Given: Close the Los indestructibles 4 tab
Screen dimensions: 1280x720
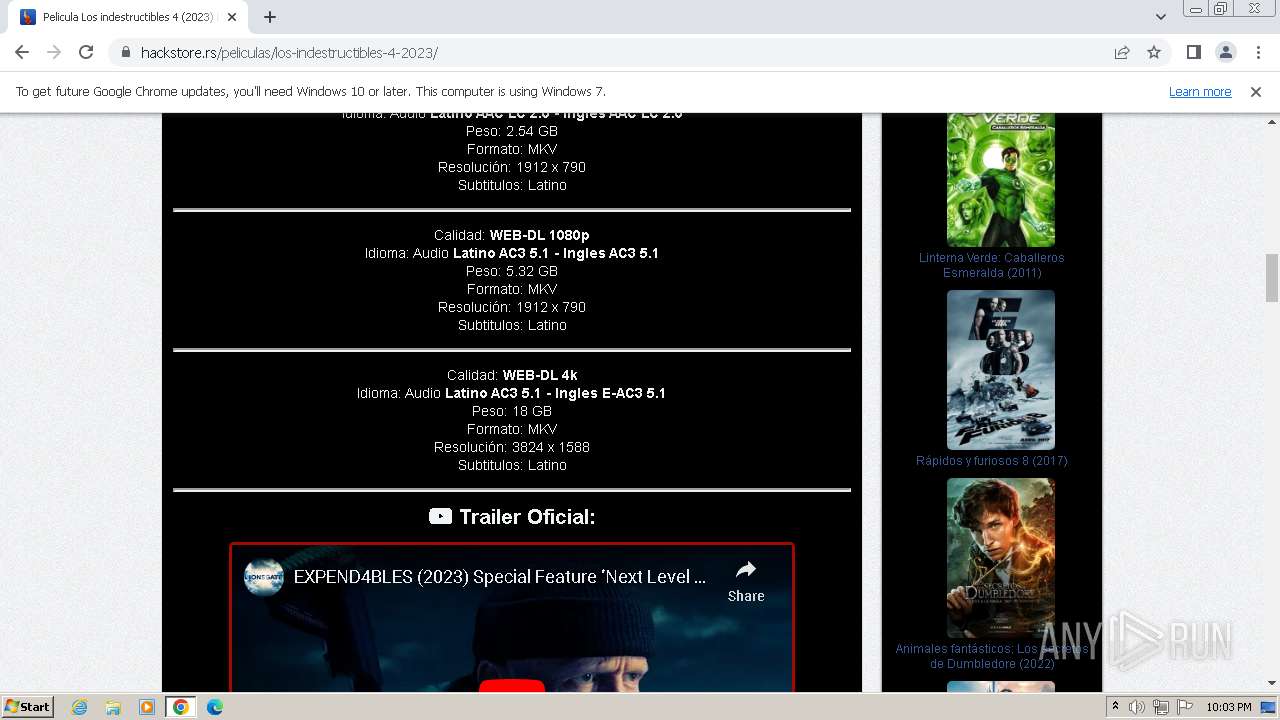Looking at the screenshot, I should [232, 17].
